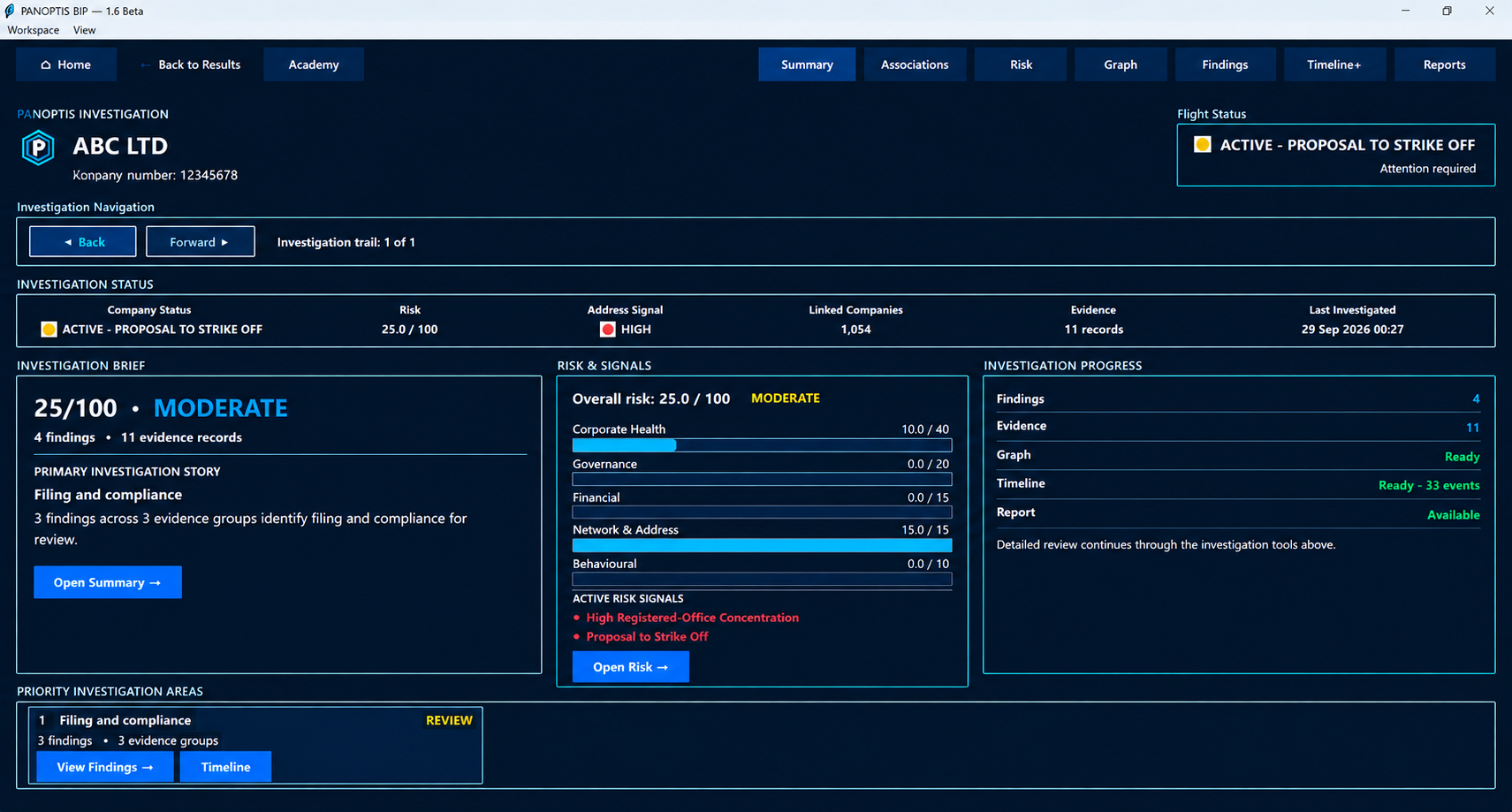Click Report Available status
Viewport: 1512px width, 812px height.
click(1454, 515)
